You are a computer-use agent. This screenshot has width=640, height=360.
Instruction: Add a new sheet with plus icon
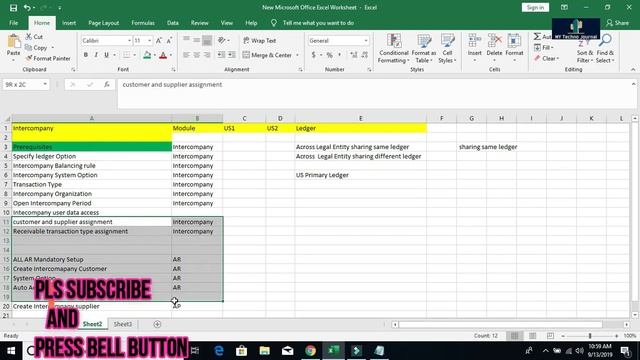(x=157, y=324)
